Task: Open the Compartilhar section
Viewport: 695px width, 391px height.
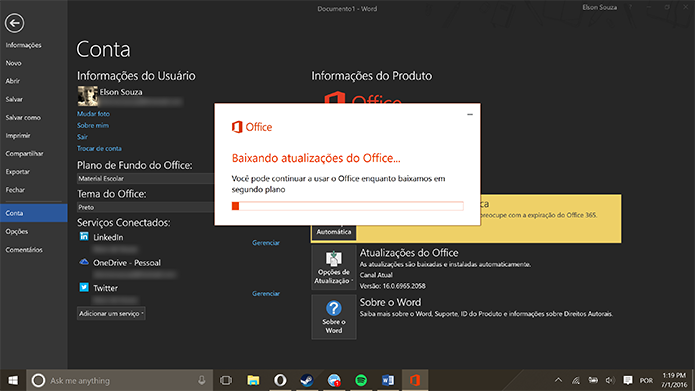Action: 24,154
